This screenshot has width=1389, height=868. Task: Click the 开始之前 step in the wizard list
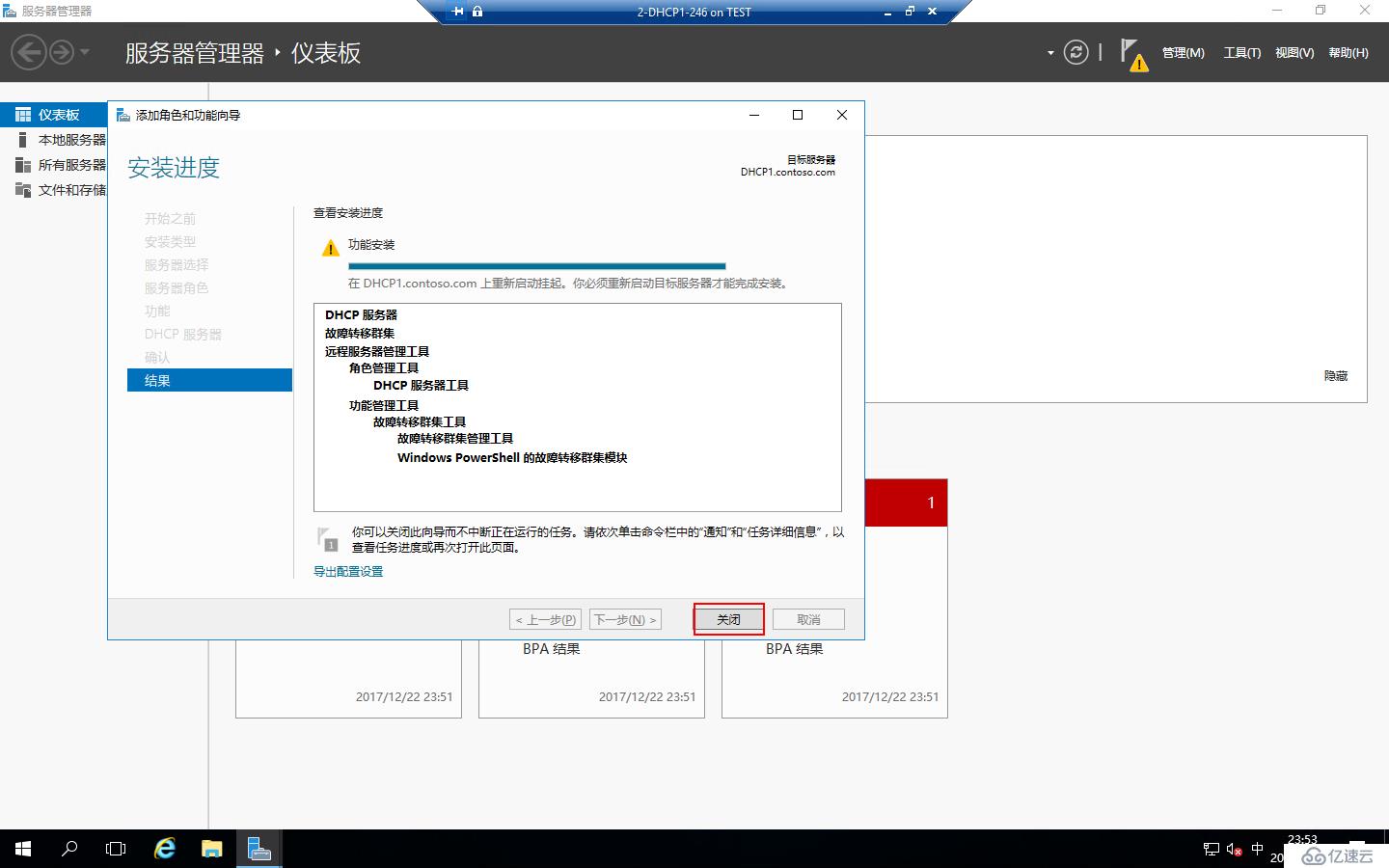click(170, 219)
